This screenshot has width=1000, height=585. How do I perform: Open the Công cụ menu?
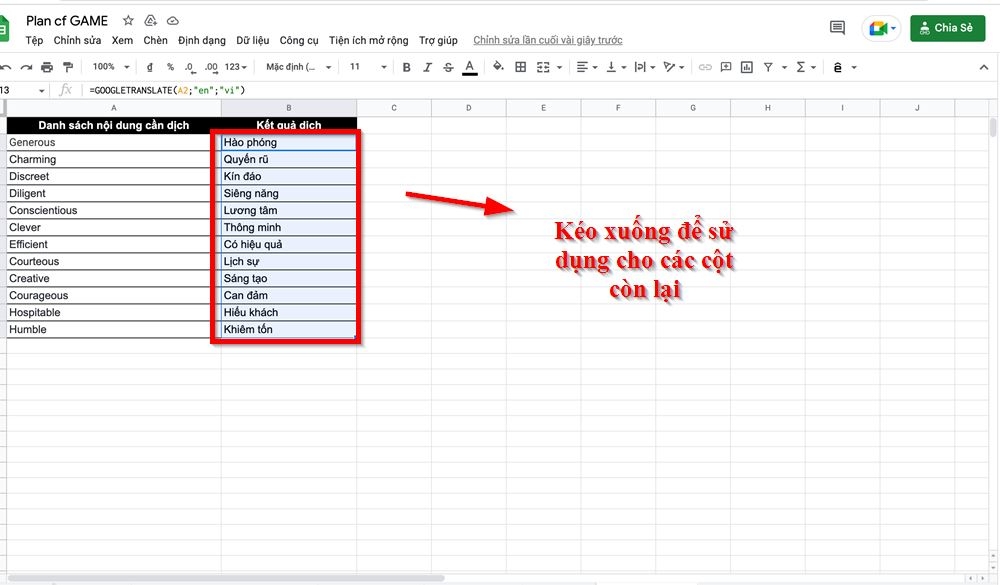coord(299,40)
